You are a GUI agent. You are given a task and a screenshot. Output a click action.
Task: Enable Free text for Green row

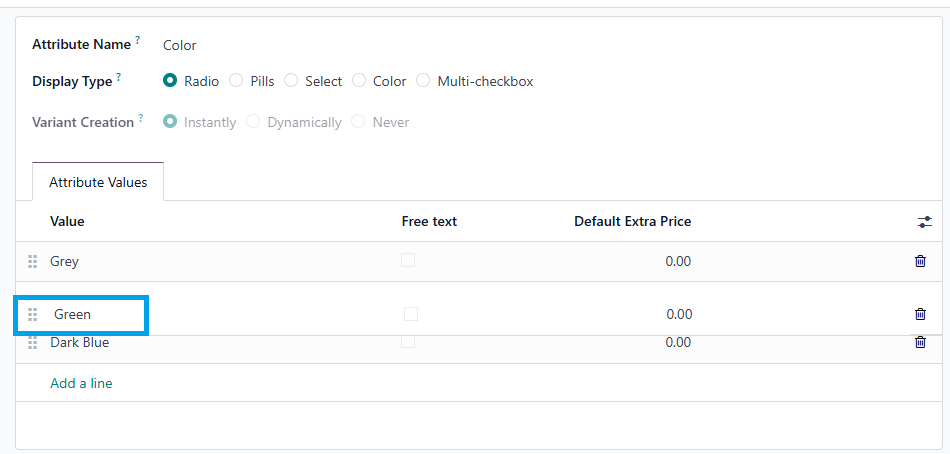click(x=411, y=314)
